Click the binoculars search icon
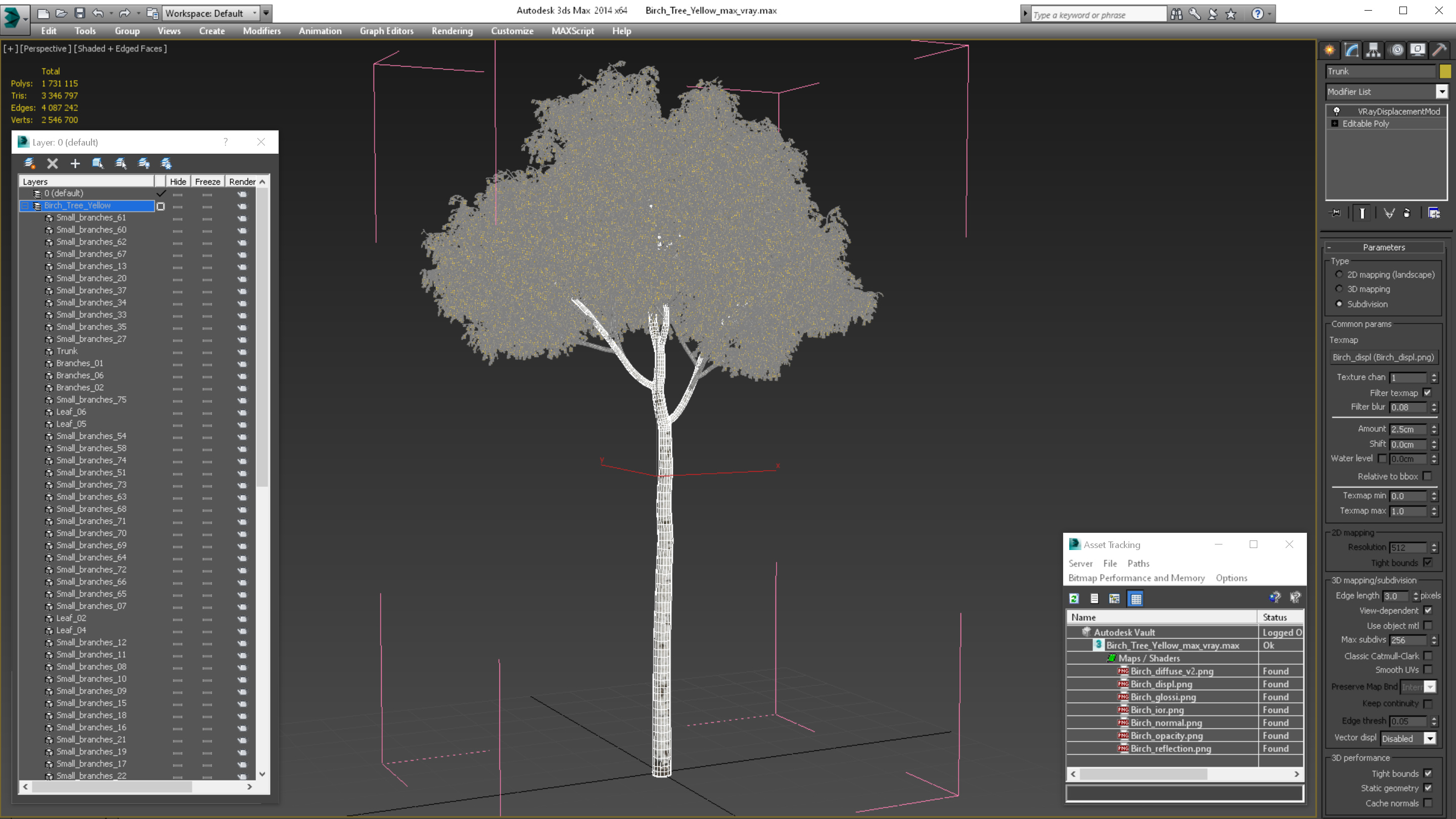 click(x=1176, y=14)
